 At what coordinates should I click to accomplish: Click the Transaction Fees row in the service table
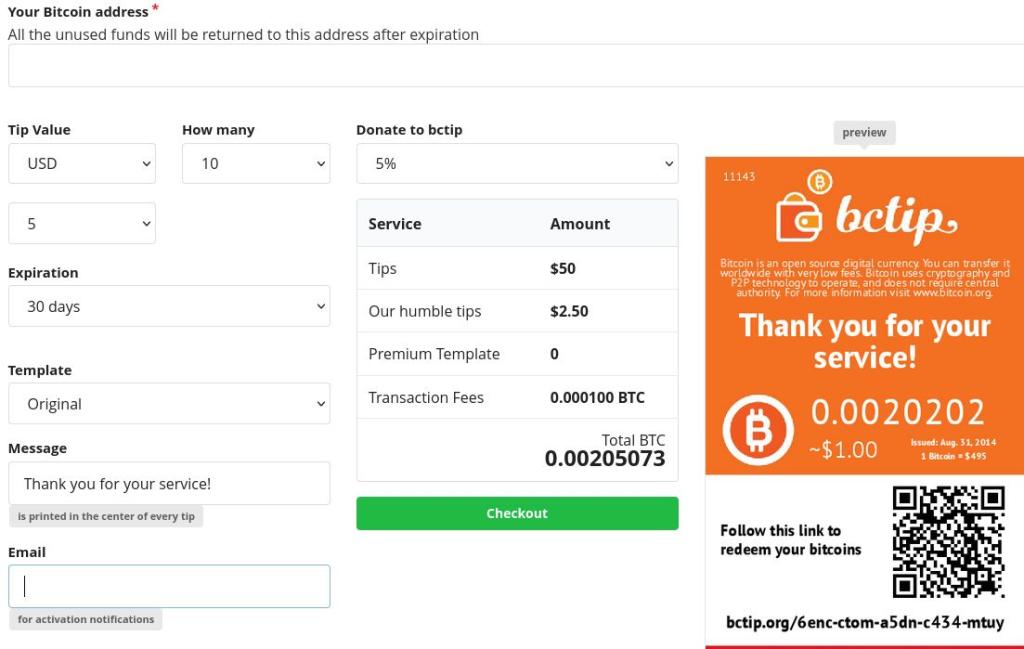(517, 397)
